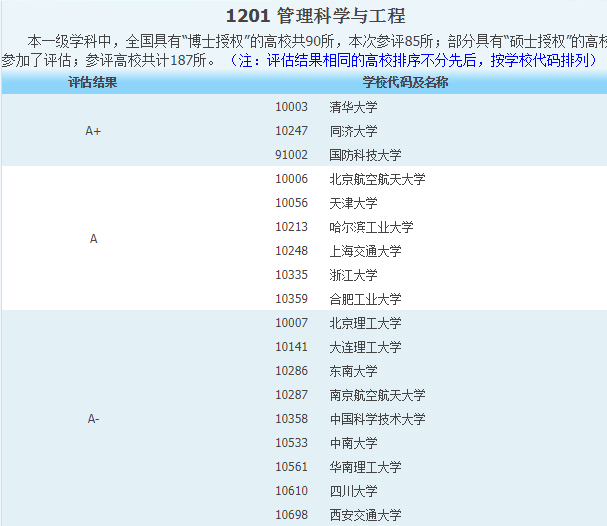The width and height of the screenshot is (607, 526).
Task: Click on 南京航空航天大学
Action: (x=377, y=395)
